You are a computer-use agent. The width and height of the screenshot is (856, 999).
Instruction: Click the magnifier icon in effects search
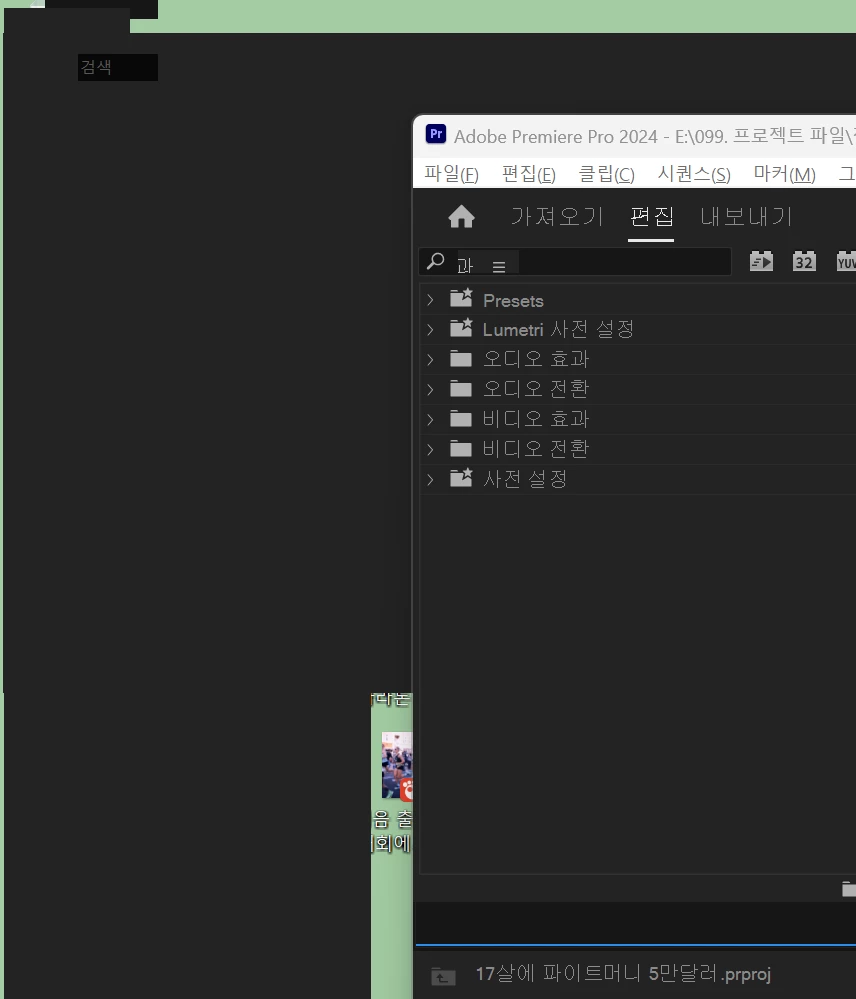coord(436,261)
